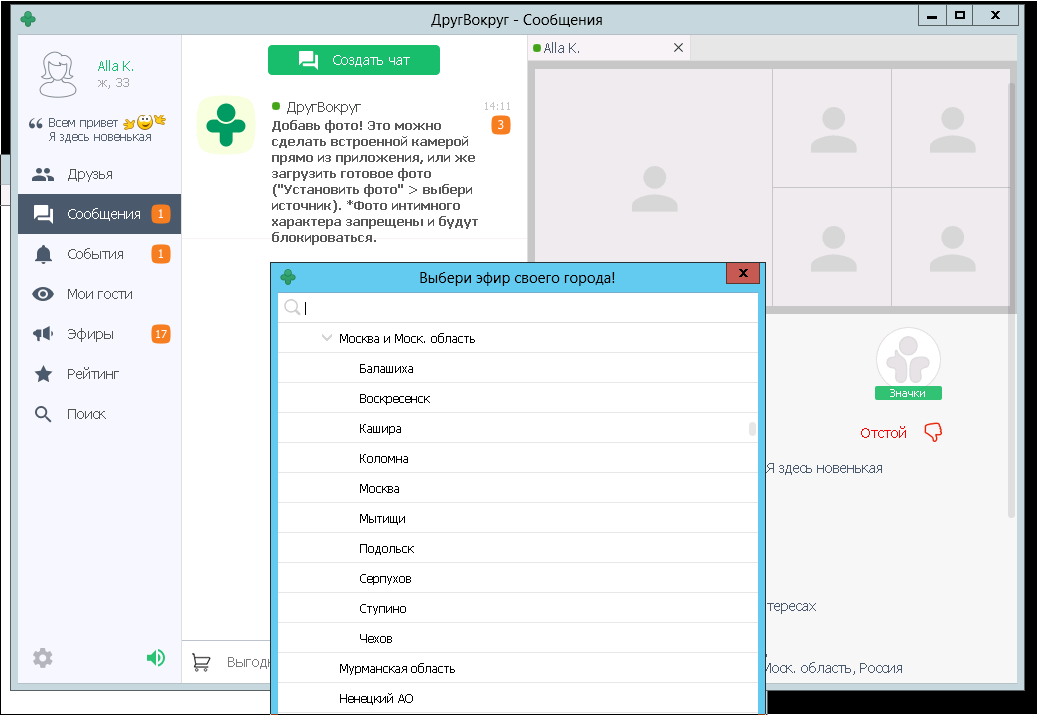Screen dimensions: 1038x715
Task: Click the main window clover logo
Action: coord(28,19)
